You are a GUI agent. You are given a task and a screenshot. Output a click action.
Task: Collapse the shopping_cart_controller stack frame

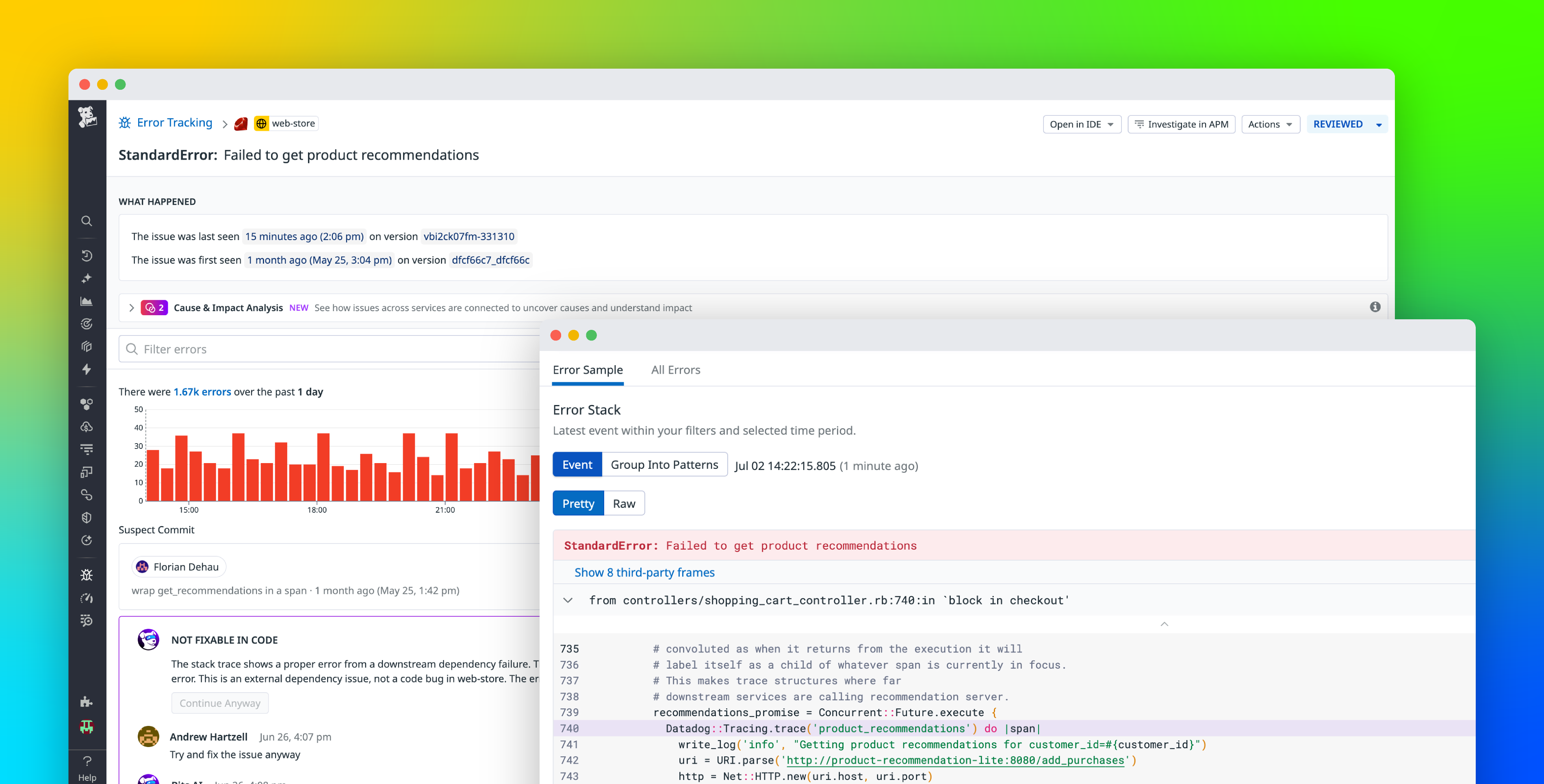tap(568, 600)
